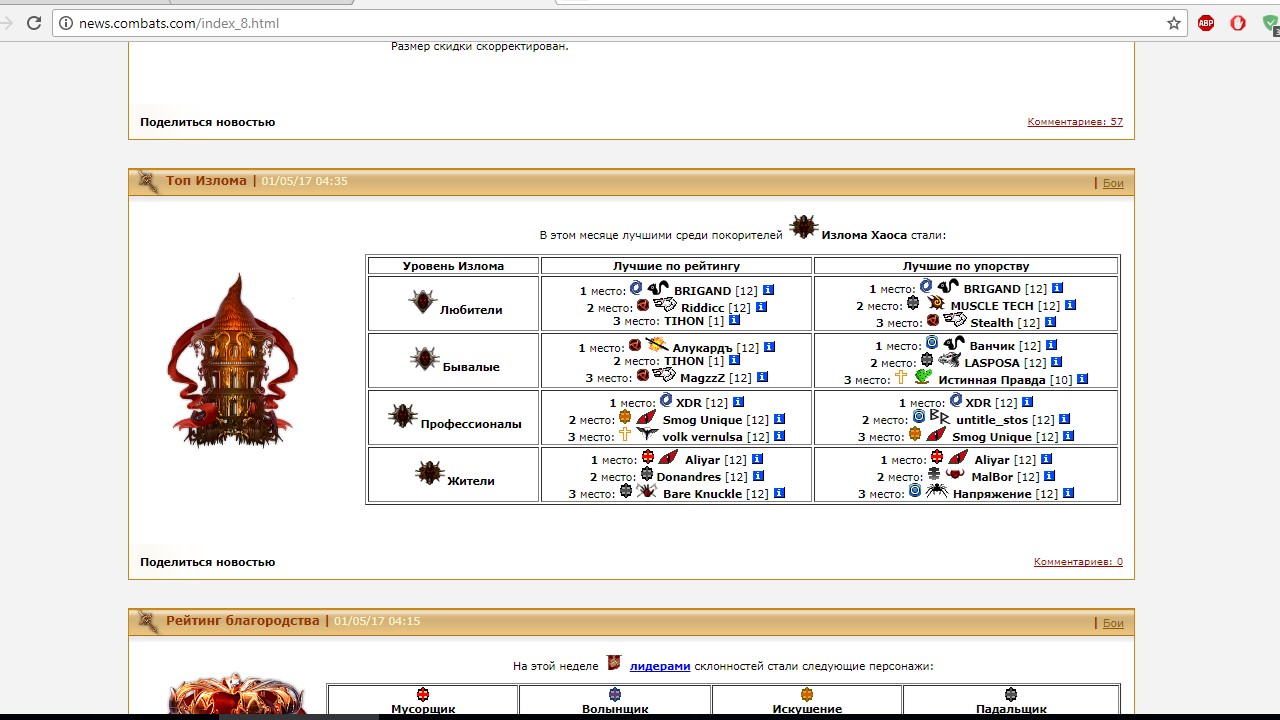
Task: Click the Мусорщик alignment icon
Action: 423,694
